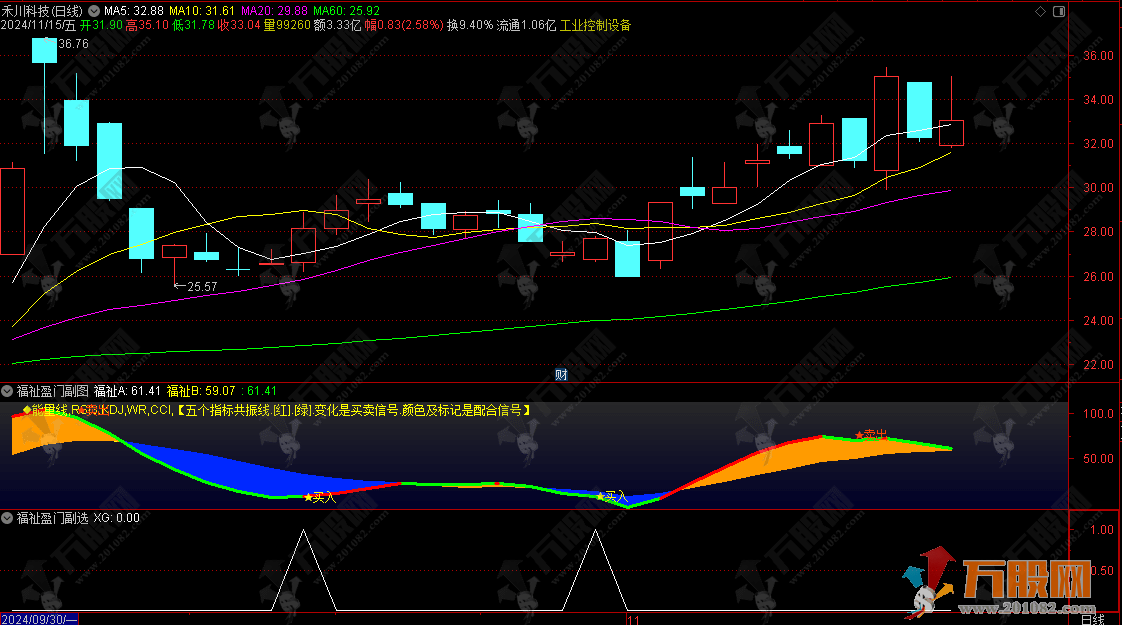Click the 财 finance marker on chart
The image size is (1122, 625).
click(x=561, y=374)
